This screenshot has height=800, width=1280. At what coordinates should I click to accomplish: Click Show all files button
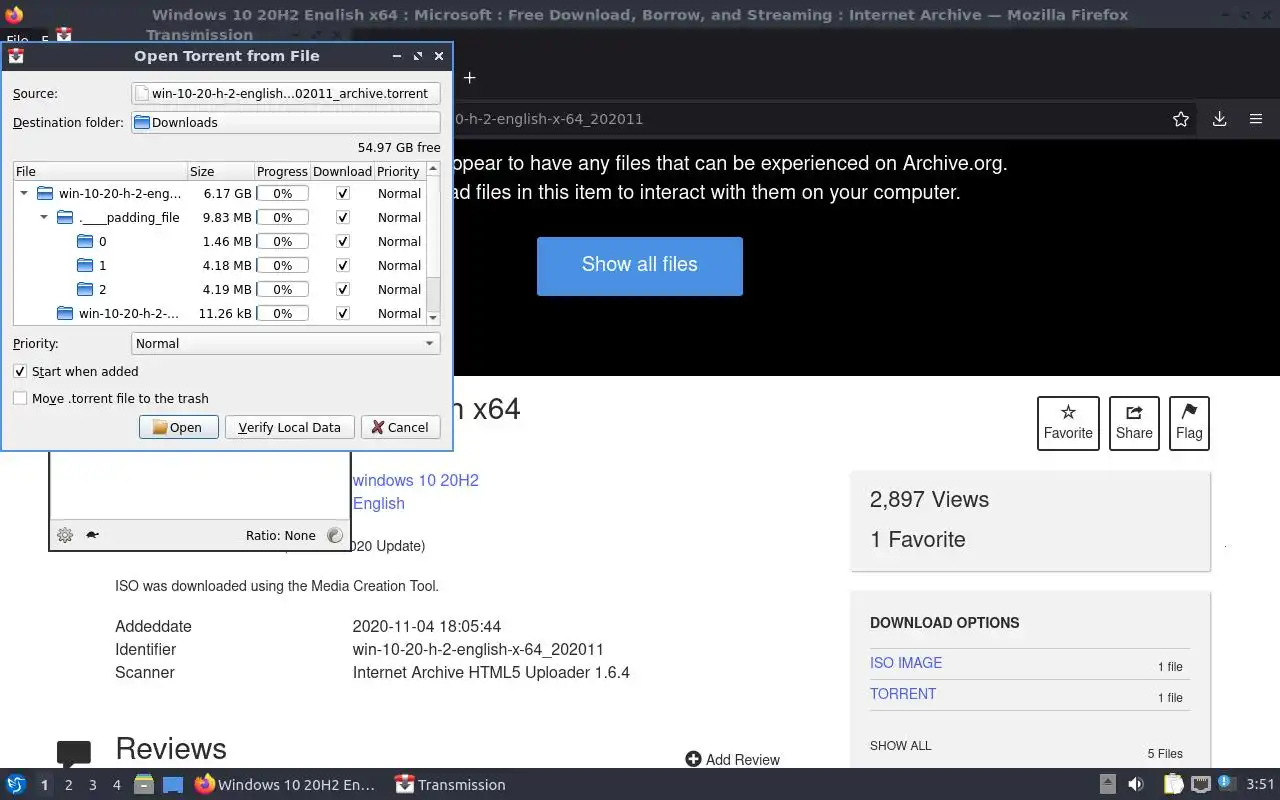click(640, 266)
